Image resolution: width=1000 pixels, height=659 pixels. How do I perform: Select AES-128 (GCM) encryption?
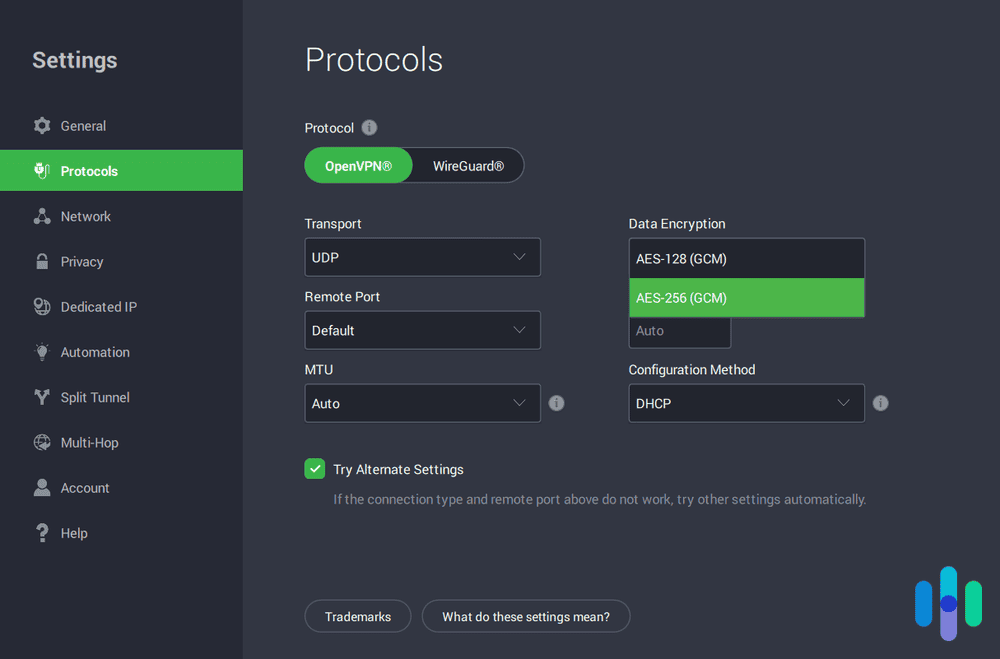click(x=746, y=258)
